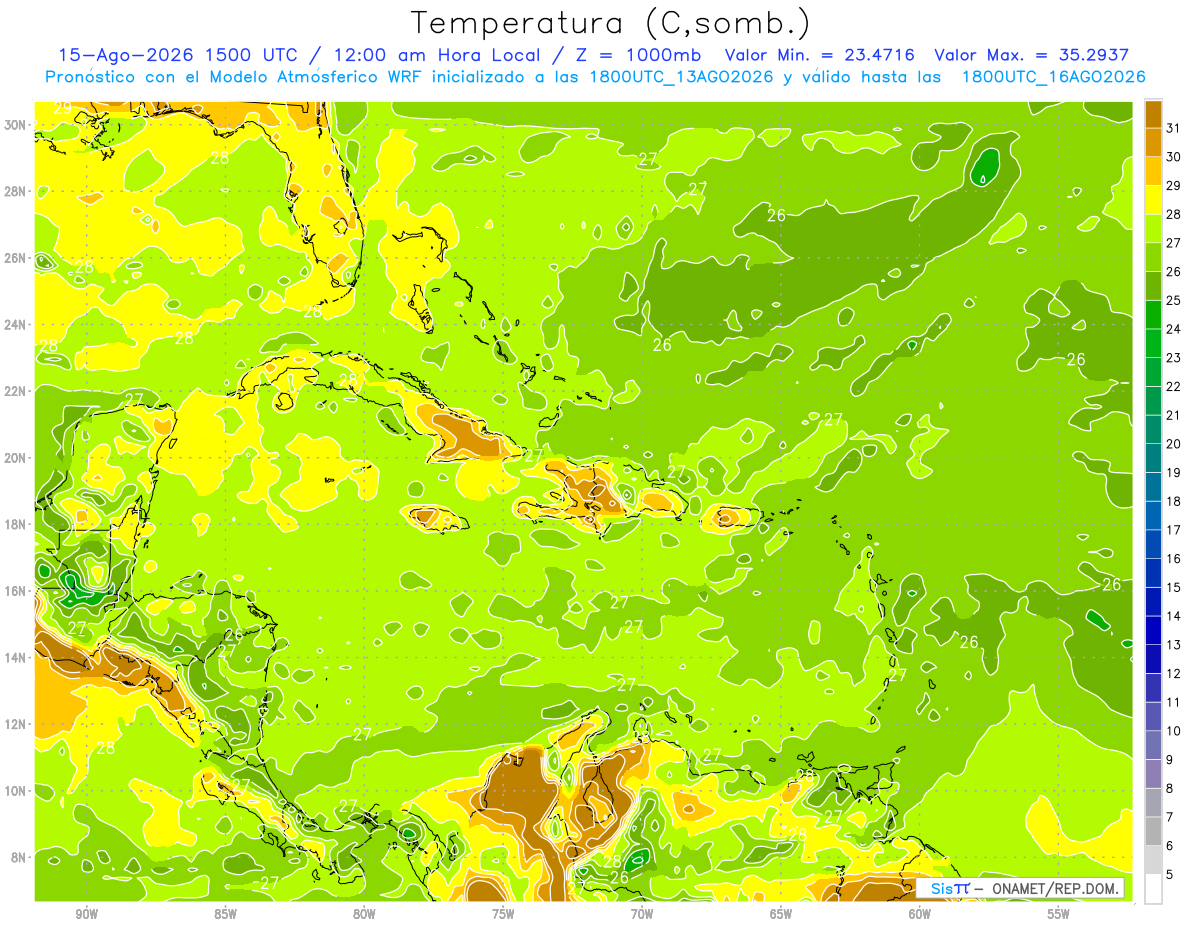This screenshot has height=927, width=1200.
Task: Click legend value "31"
Action: [x=1173, y=127]
